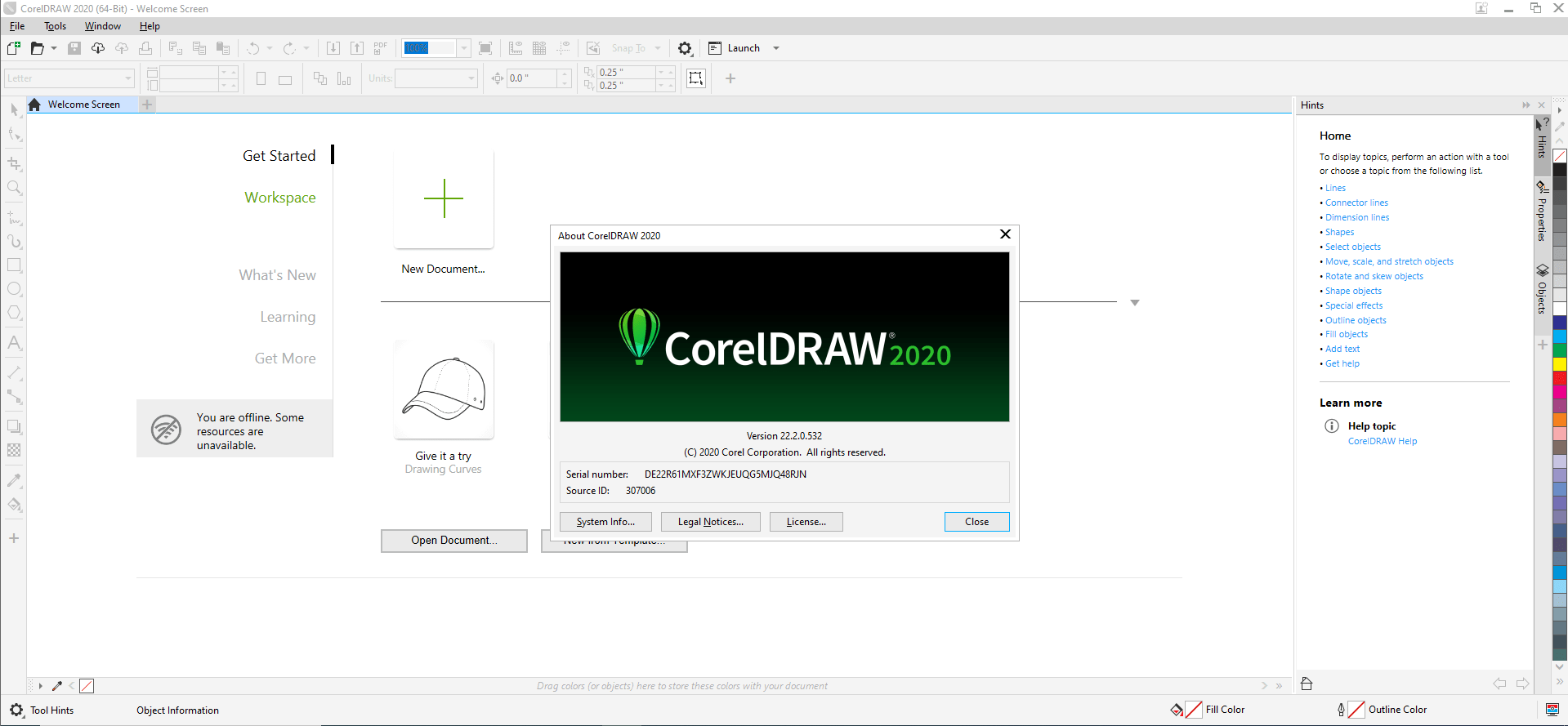Screen dimensions: 1568x726
Task: Click the bounding box frame icon
Action: pyautogui.click(x=696, y=78)
